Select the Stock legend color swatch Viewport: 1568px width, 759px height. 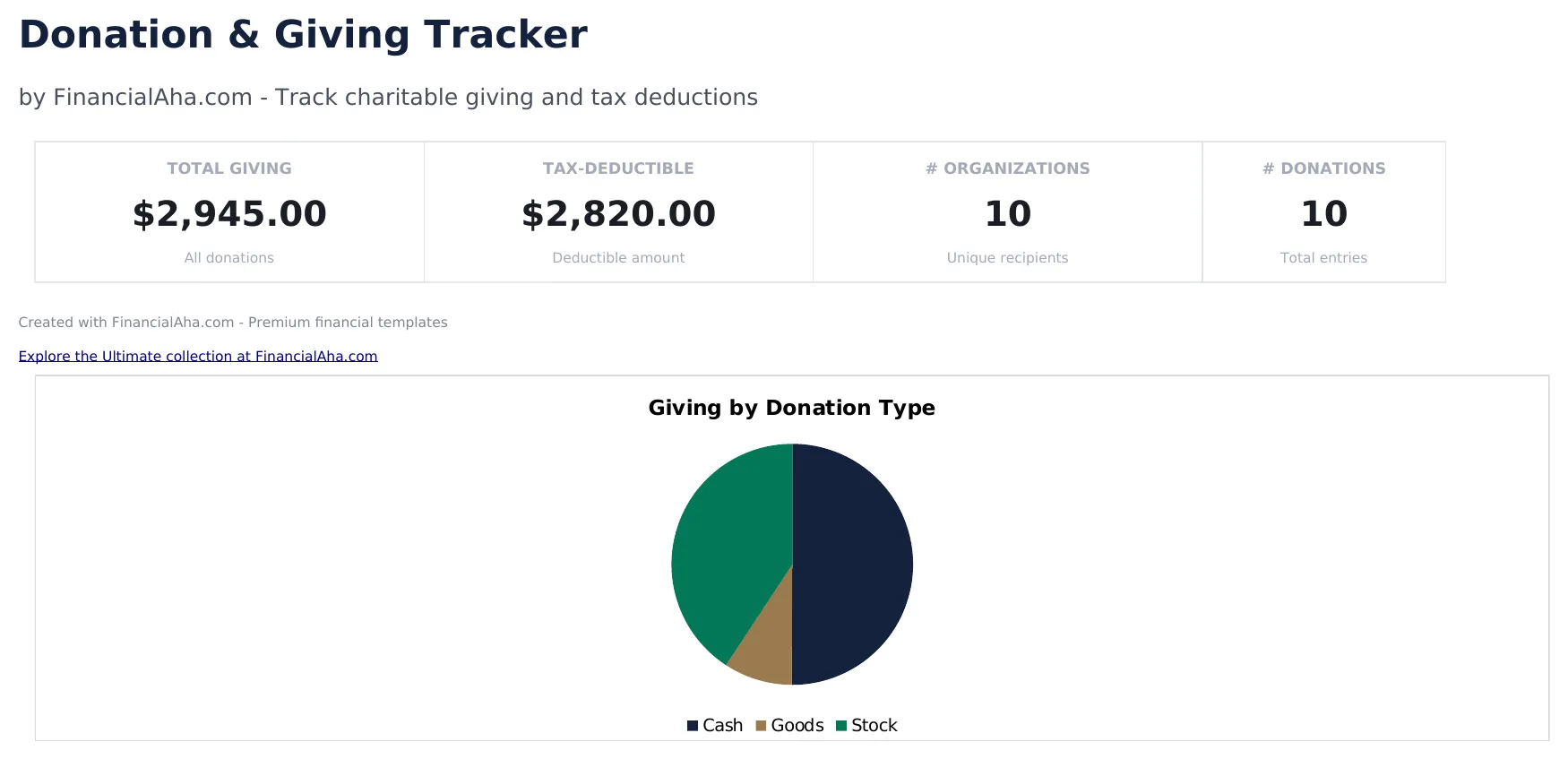pos(840,725)
